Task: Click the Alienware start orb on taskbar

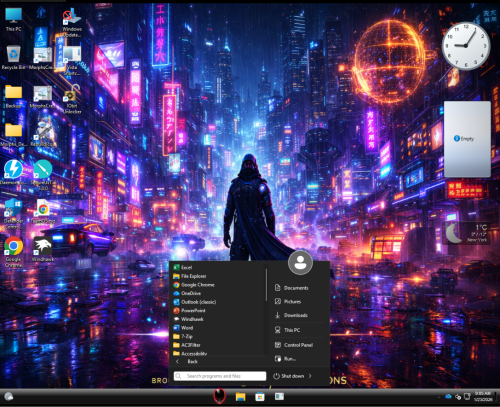Action: click(x=219, y=396)
